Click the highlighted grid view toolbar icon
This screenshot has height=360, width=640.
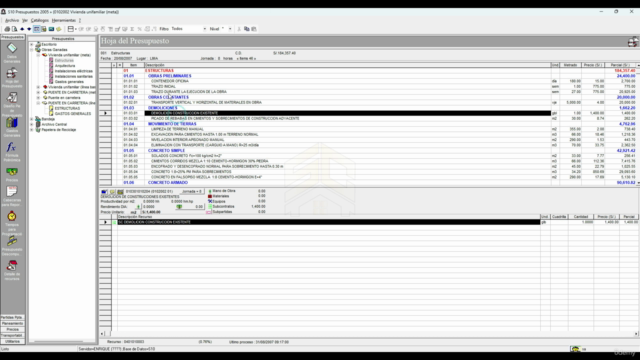tap(36, 29)
